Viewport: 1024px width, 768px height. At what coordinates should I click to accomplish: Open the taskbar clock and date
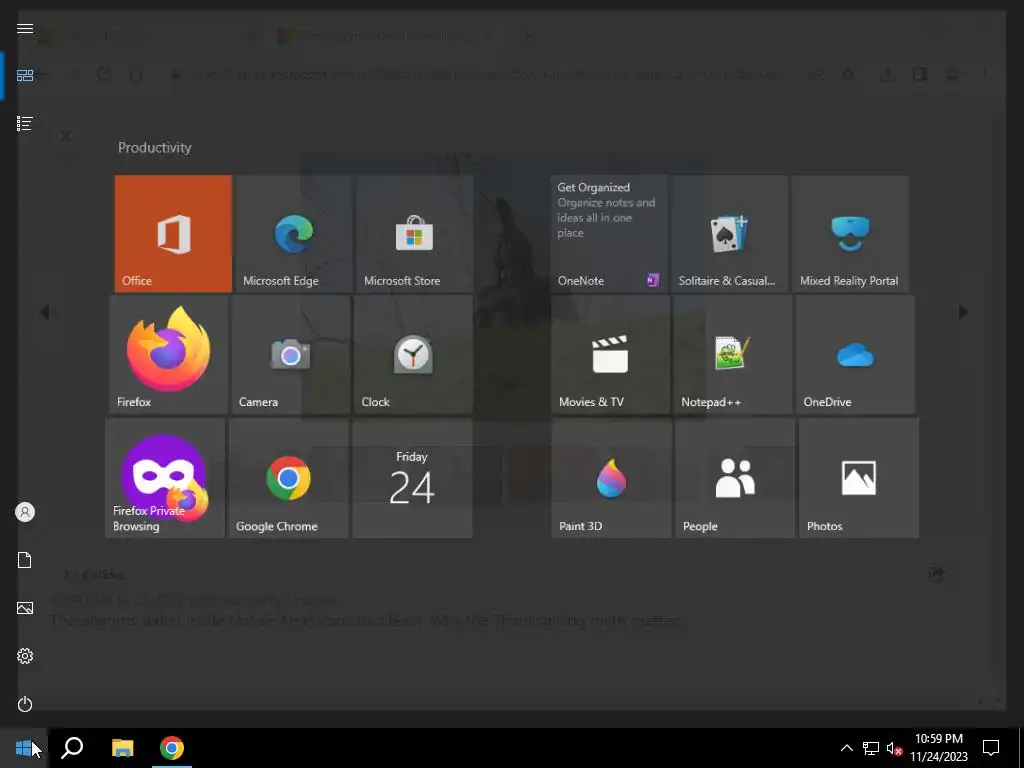pos(939,748)
